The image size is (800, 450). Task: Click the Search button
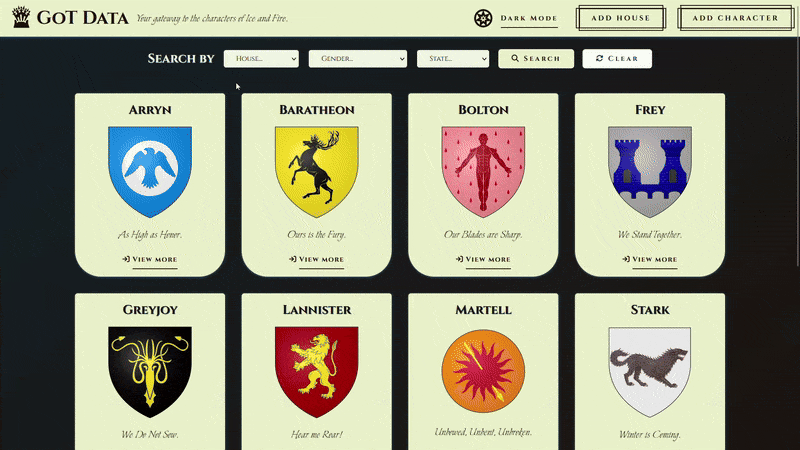click(536, 59)
